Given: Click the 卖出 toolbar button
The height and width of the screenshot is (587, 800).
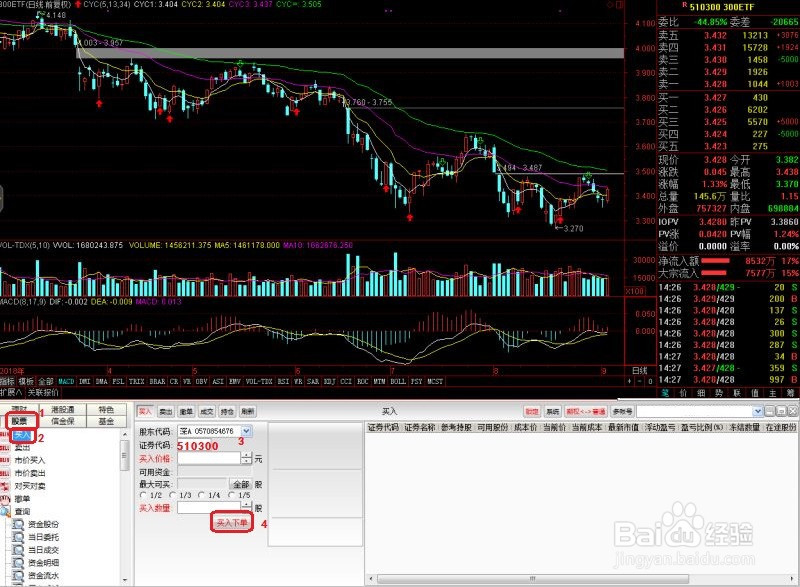Looking at the screenshot, I should tap(166, 411).
